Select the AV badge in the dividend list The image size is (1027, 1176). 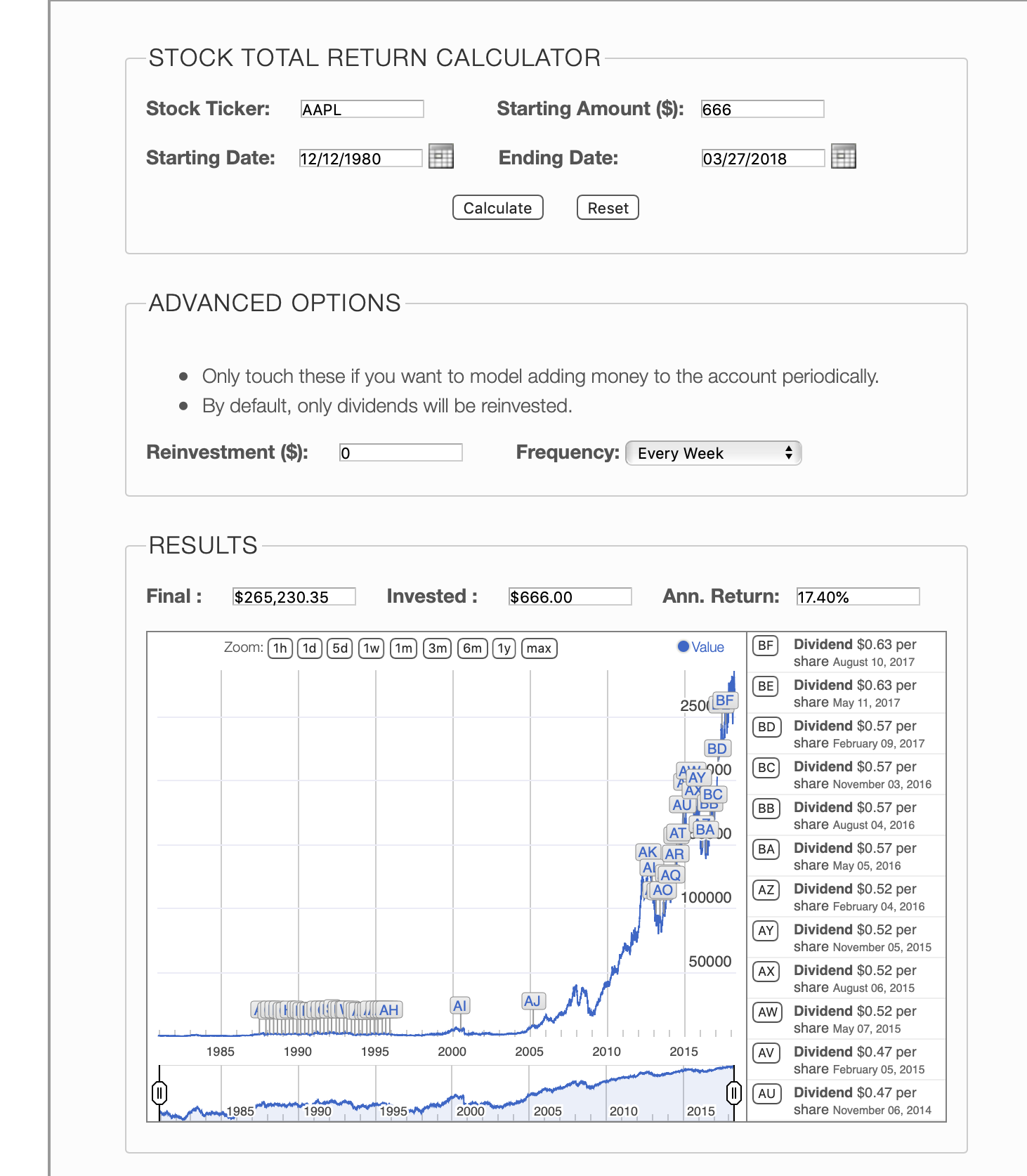pyautogui.click(x=766, y=1053)
